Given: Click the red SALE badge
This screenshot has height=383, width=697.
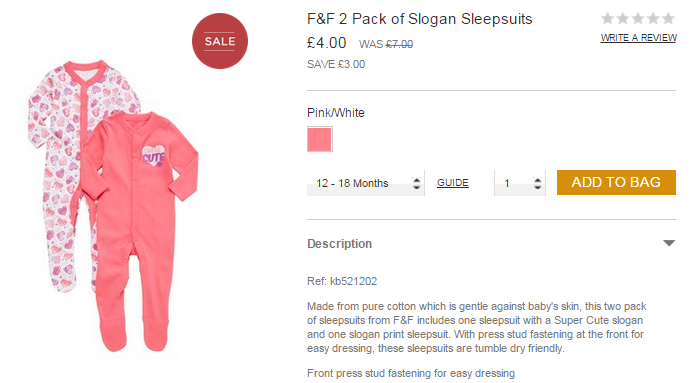Looking at the screenshot, I should (220, 41).
